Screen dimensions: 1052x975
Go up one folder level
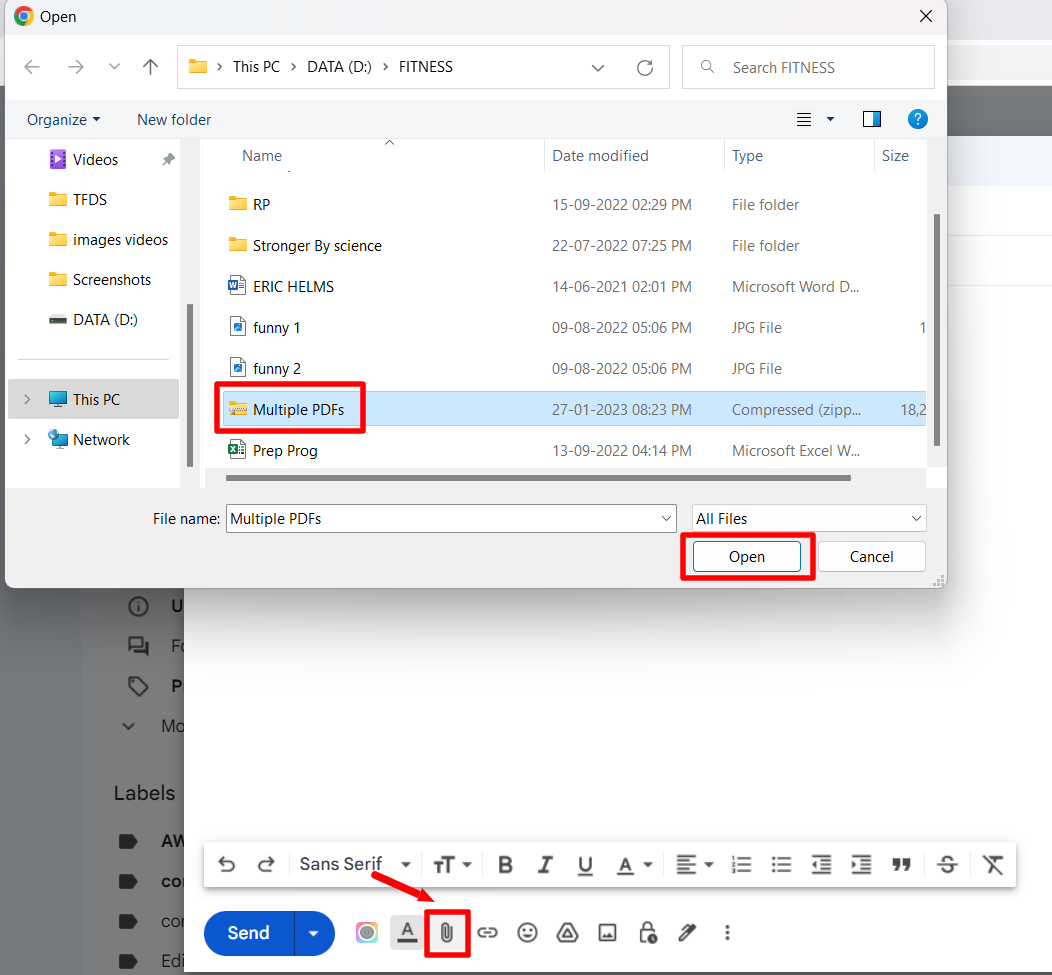pos(150,66)
